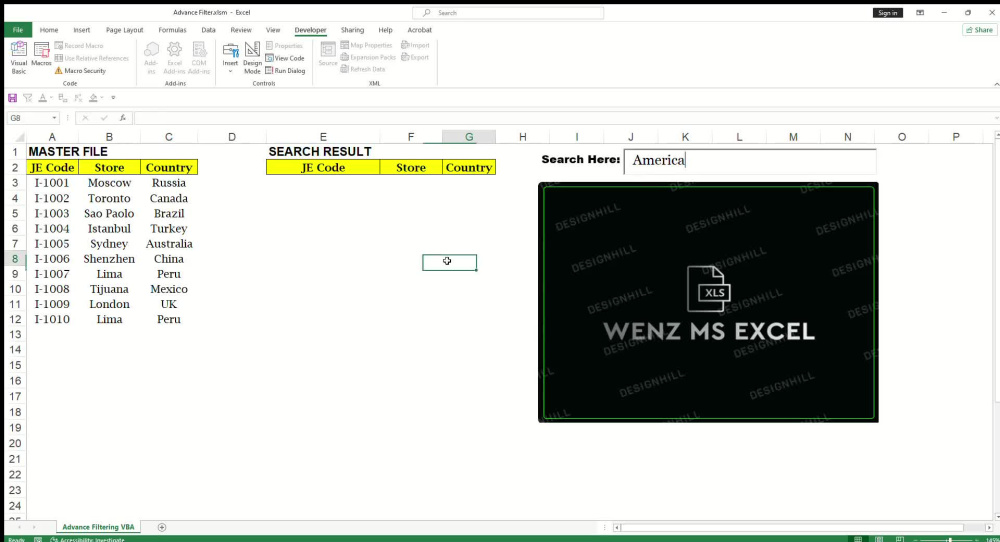Click fill color bucket in quick access toolbar
This screenshot has width=1000, height=542.
pyautogui.click(x=93, y=98)
